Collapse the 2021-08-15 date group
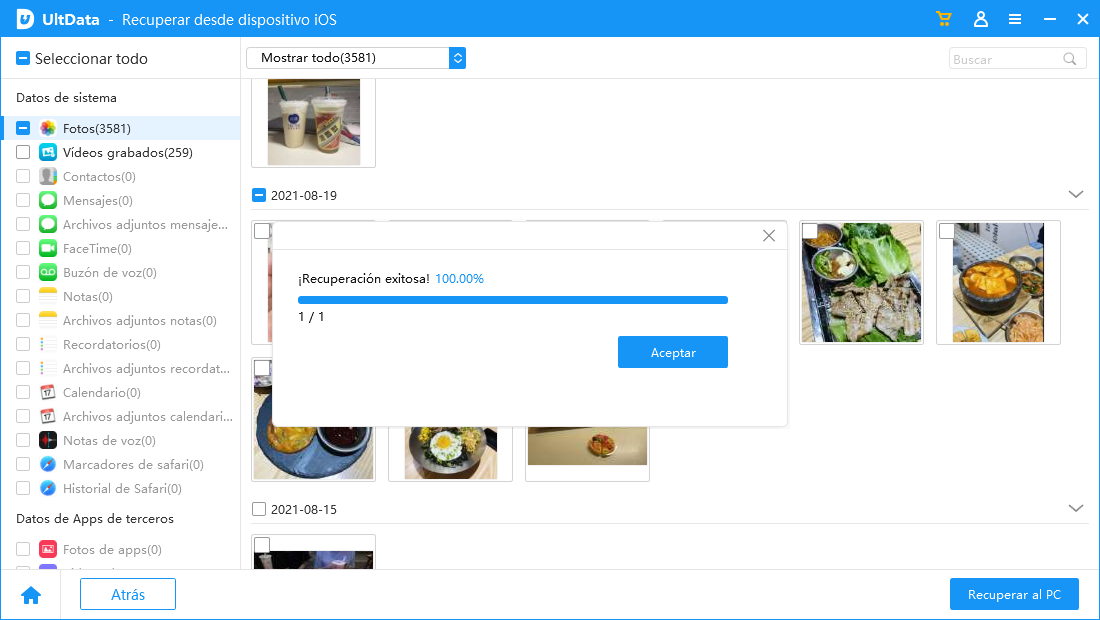The image size is (1100, 620). click(x=1076, y=508)
